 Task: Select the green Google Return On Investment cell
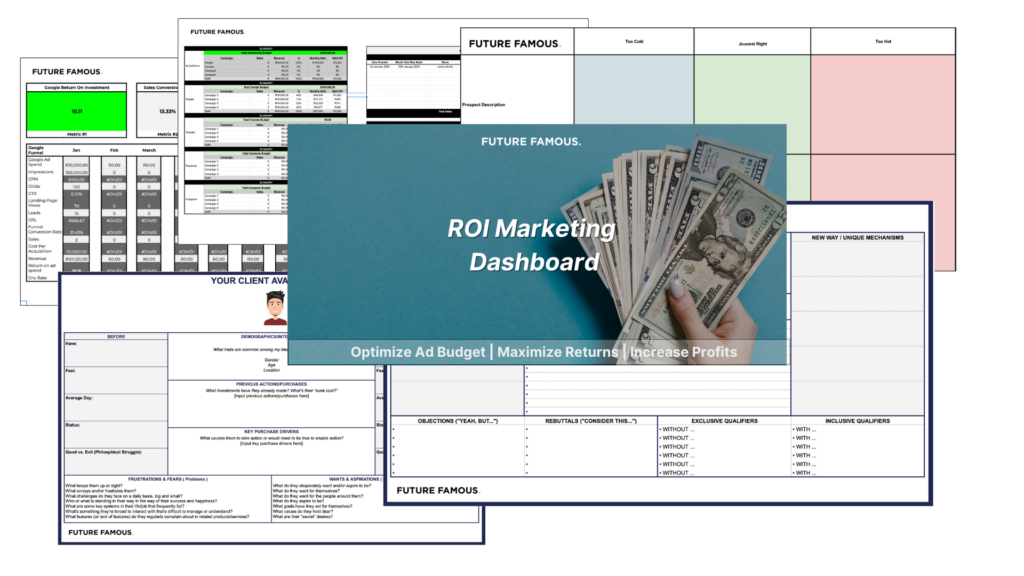[x=77, y=115]
